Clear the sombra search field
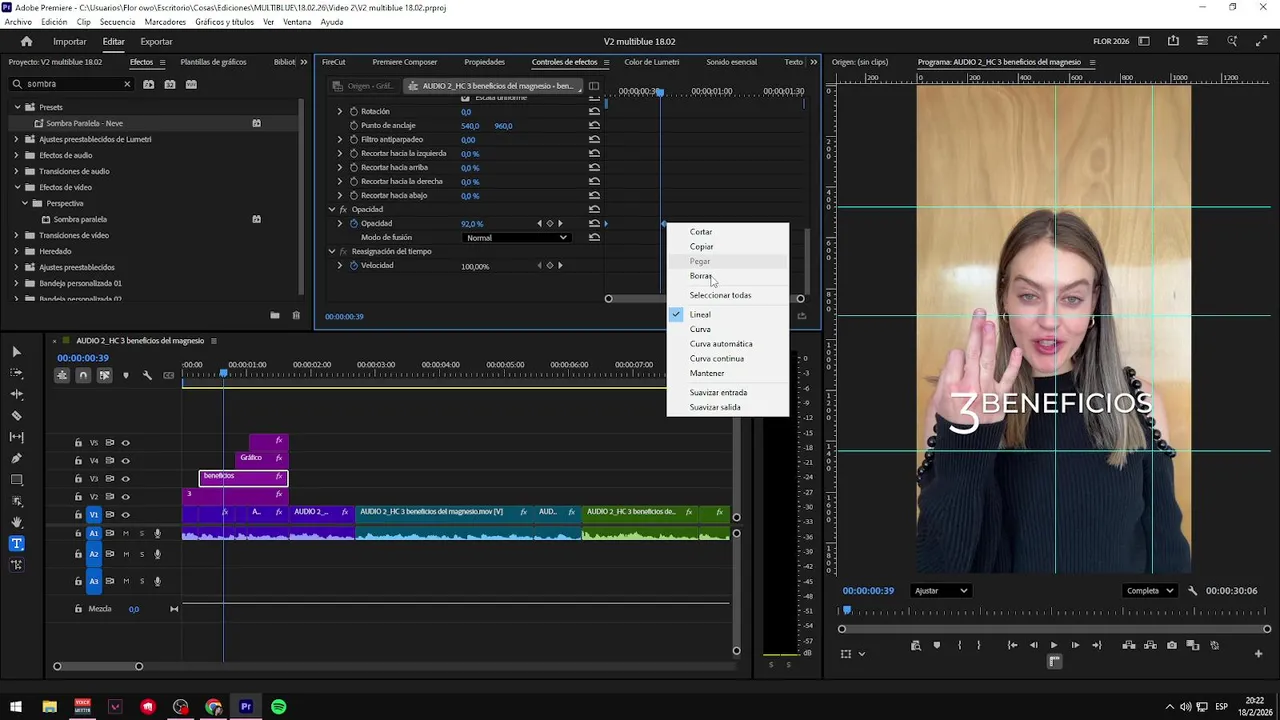 click(x=127, y=84)
